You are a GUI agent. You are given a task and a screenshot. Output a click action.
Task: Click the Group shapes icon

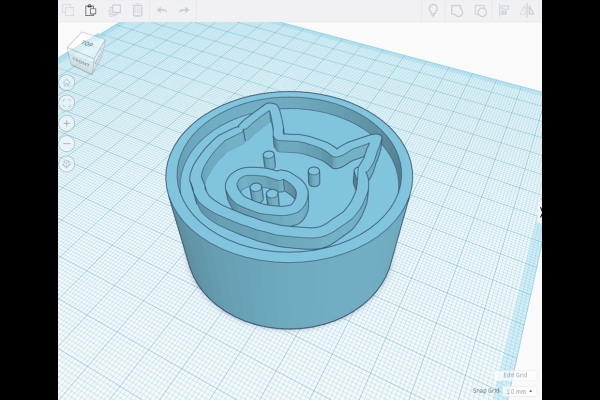pyautogui.click(x=457, y=10)
